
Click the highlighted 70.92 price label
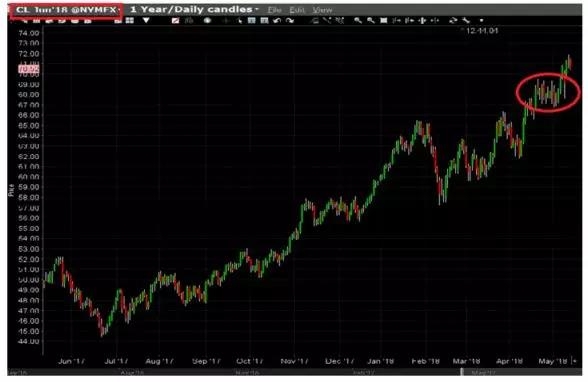28,69
